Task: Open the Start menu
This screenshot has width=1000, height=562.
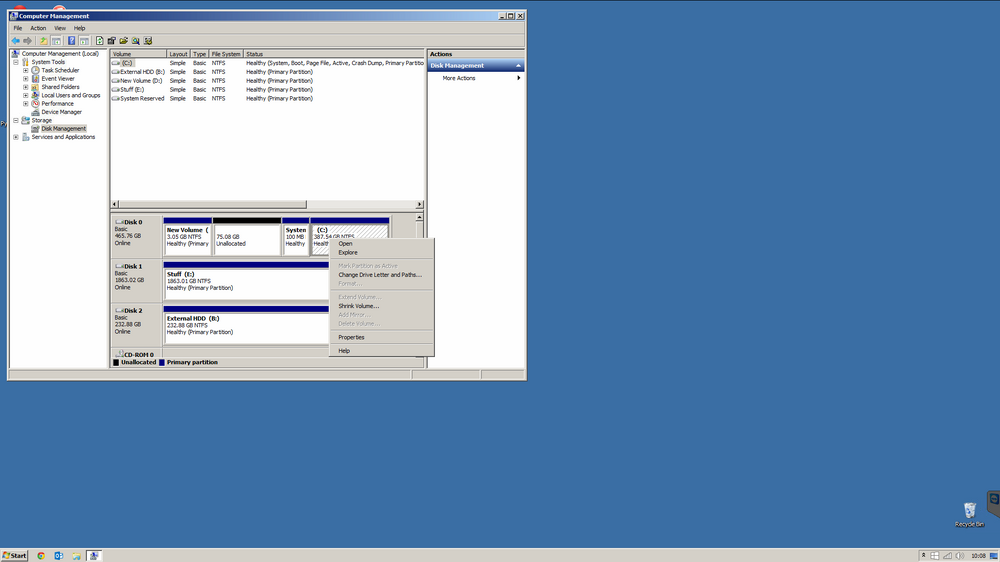Action: (14, 556)
